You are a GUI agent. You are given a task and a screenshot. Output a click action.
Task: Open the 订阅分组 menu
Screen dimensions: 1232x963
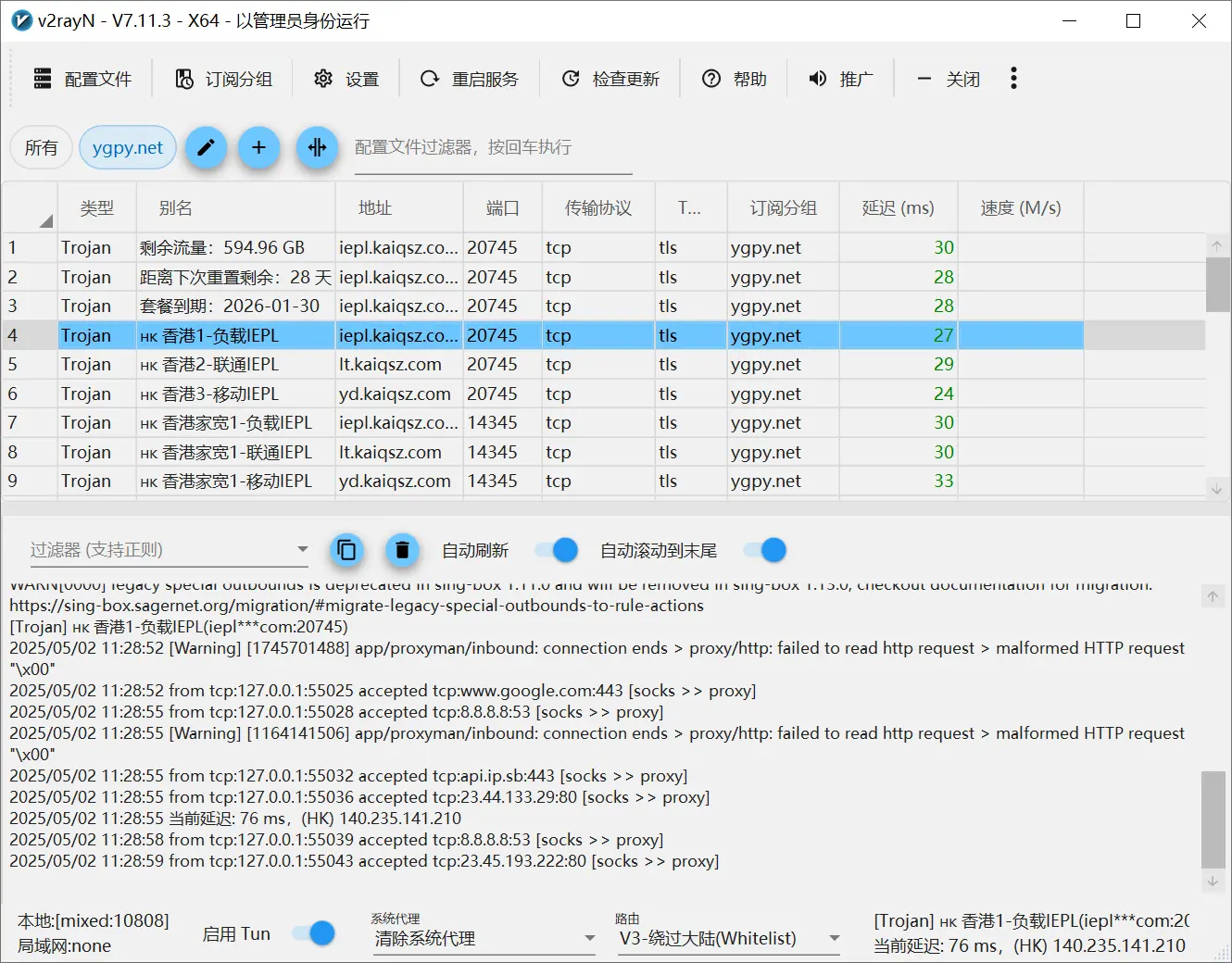point(223,79)
